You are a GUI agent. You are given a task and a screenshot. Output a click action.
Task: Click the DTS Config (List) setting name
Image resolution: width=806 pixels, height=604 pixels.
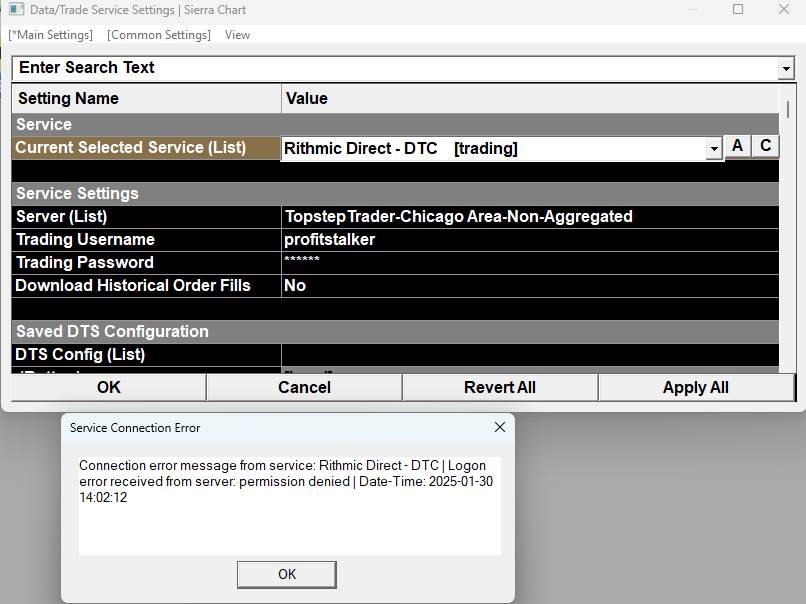(x=146, y=355)
